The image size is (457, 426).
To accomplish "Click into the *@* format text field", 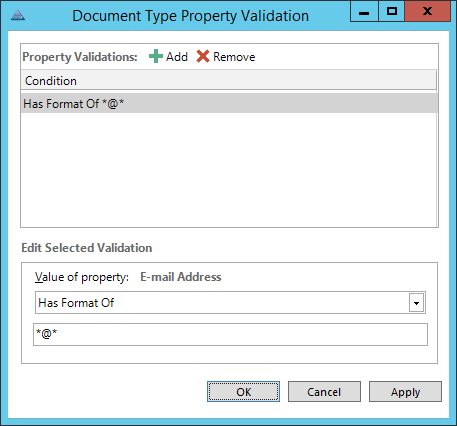I will (x=230, y=334).
